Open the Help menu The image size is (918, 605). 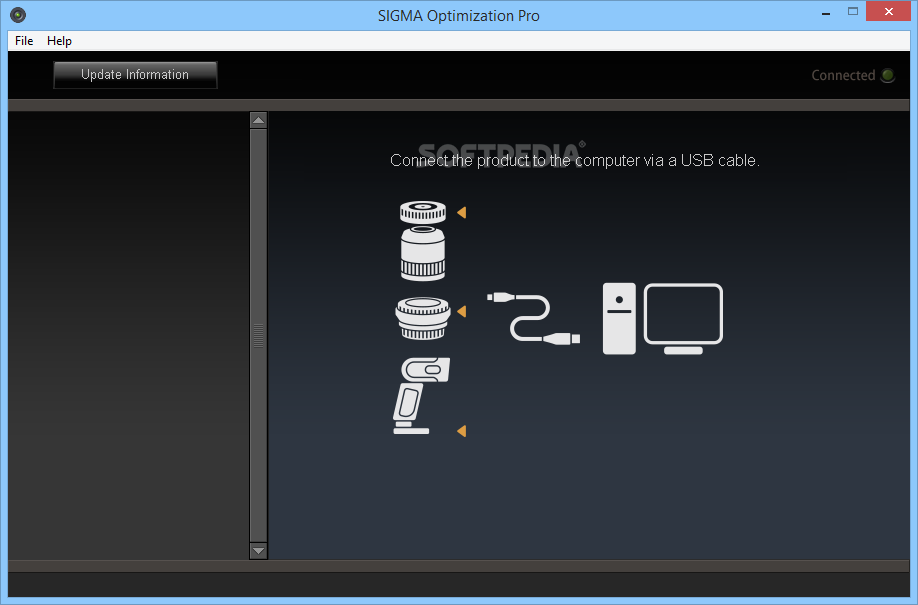(x=59, y=41)
